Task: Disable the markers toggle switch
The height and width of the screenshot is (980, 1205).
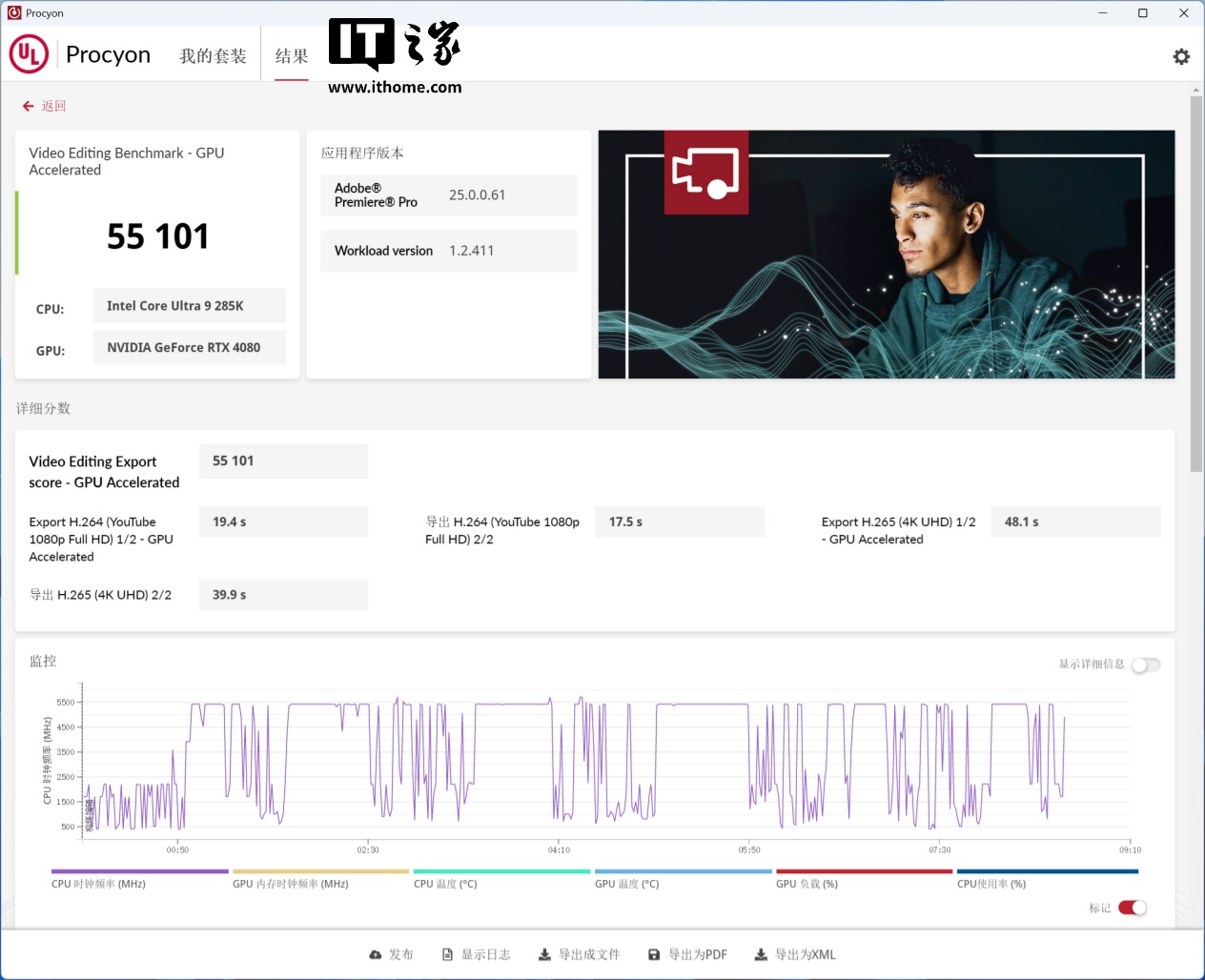Action: pos(1133,908)
